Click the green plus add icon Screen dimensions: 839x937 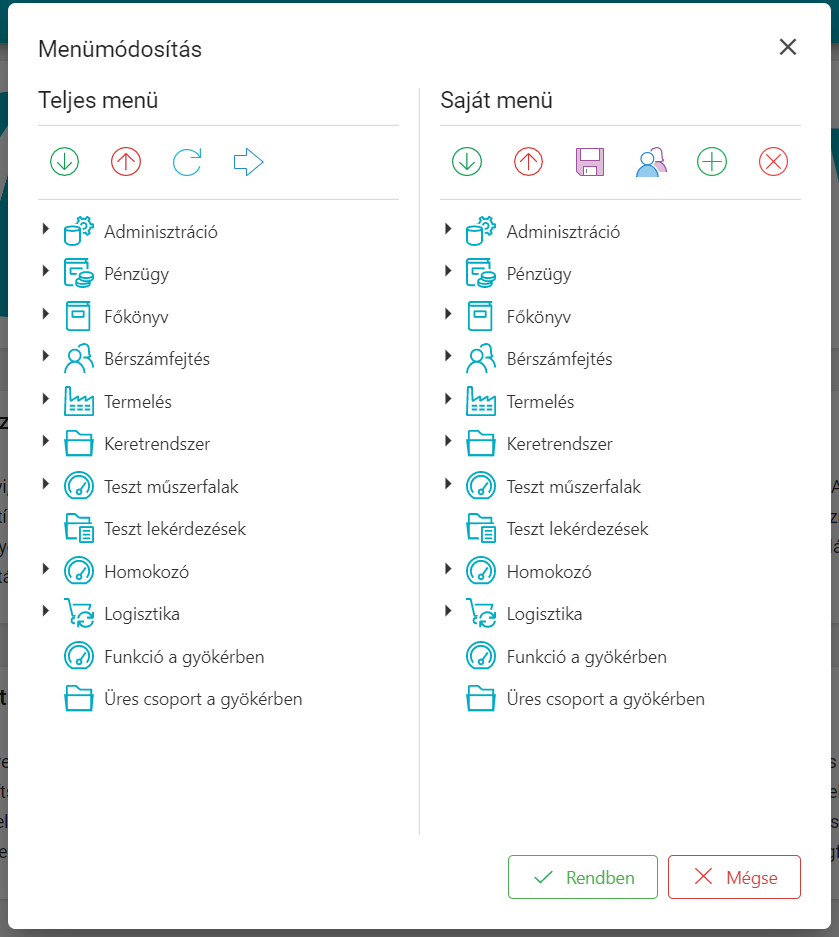(712, 161)
